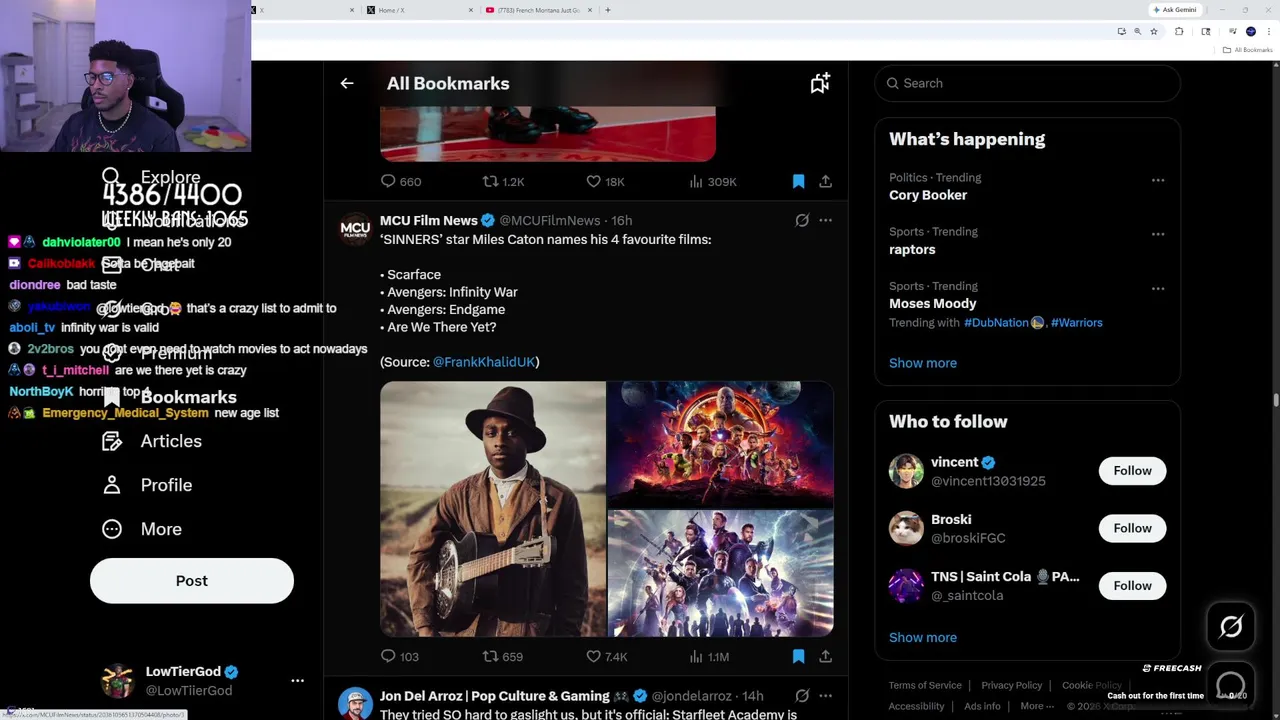Open Broski's profile picture

[x=906, y=528]
